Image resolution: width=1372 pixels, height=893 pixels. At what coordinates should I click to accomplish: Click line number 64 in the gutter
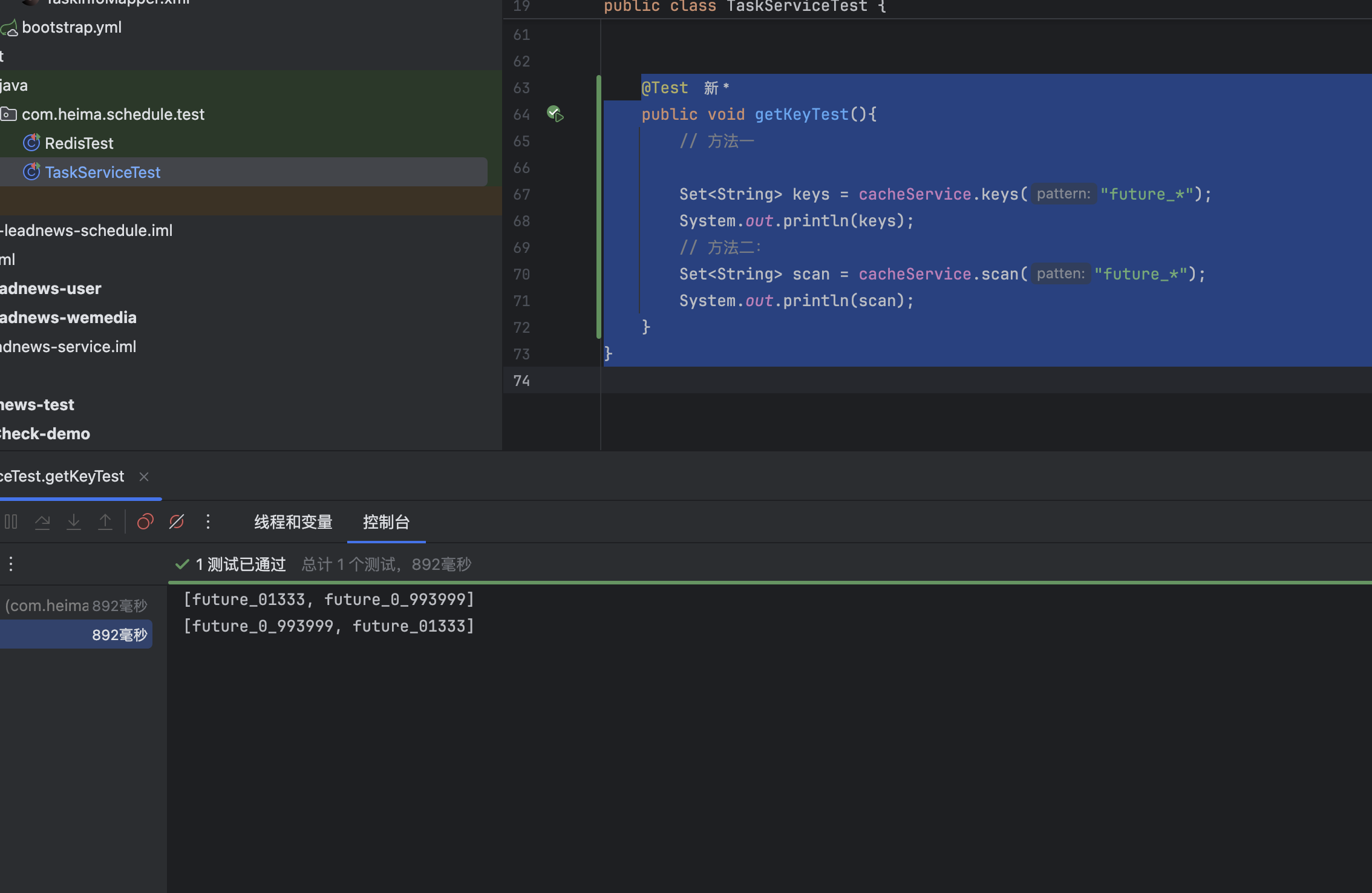point(521,114)
